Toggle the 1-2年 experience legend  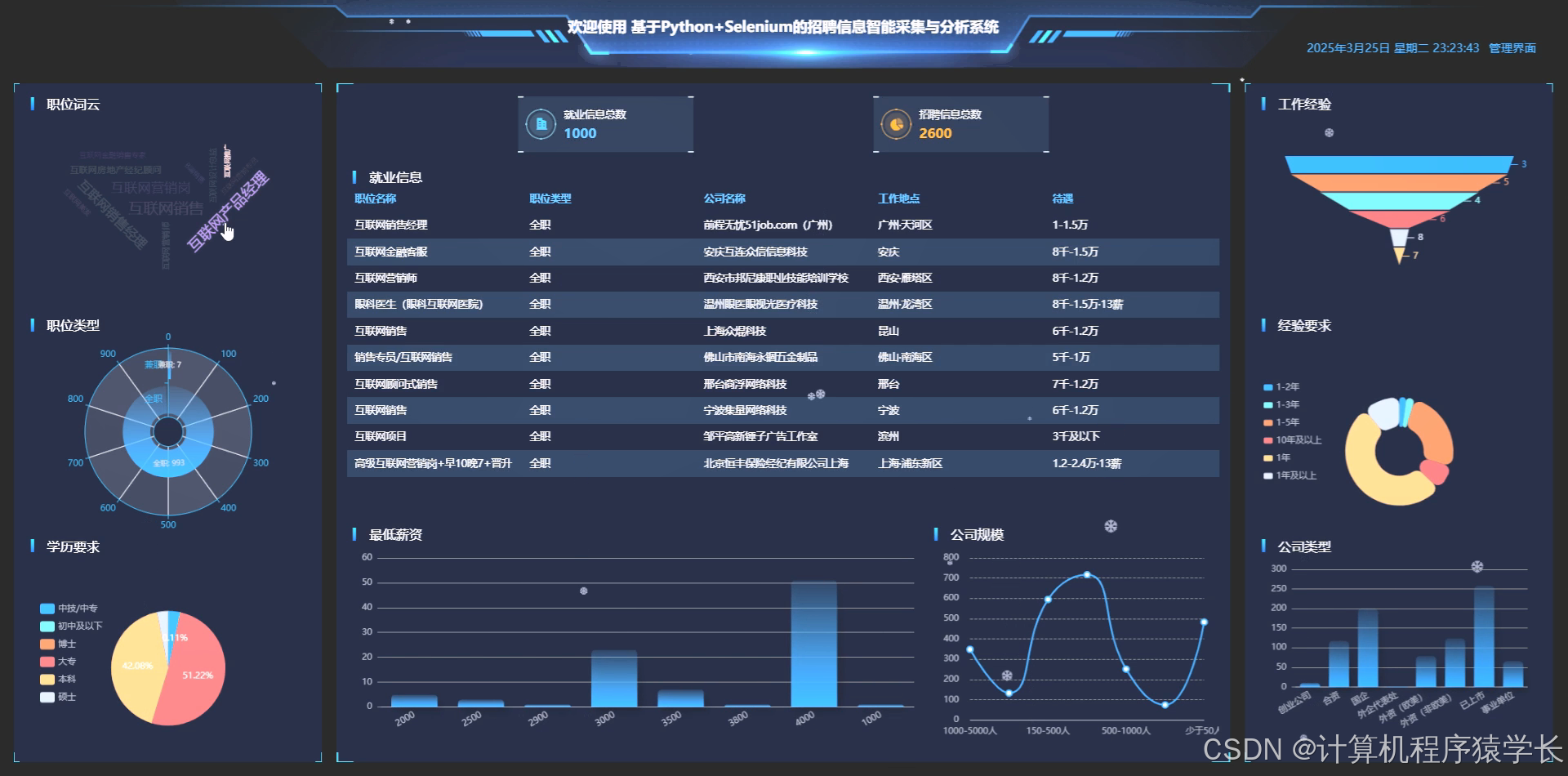click(x=1281, y=387)
